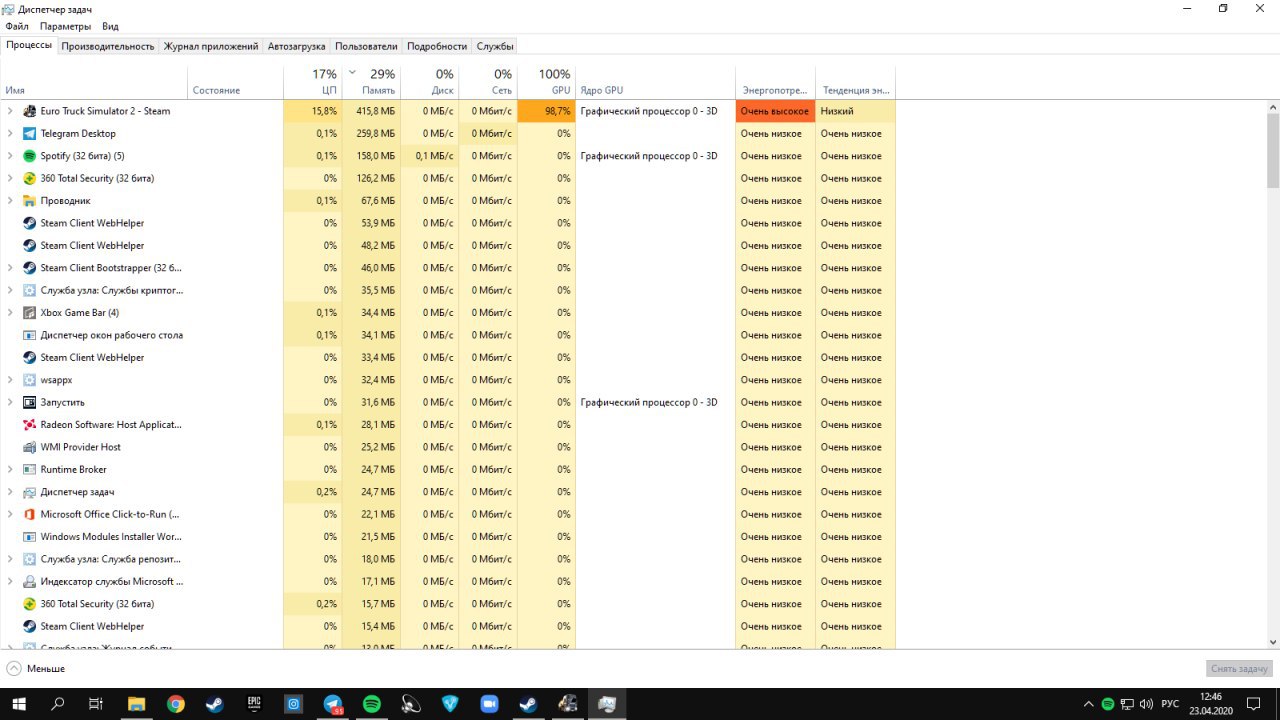Screen dimensions: 1280x720
Task: Sort processes by GPU column header
Action: pyautogui.click(x=547, y=82)
